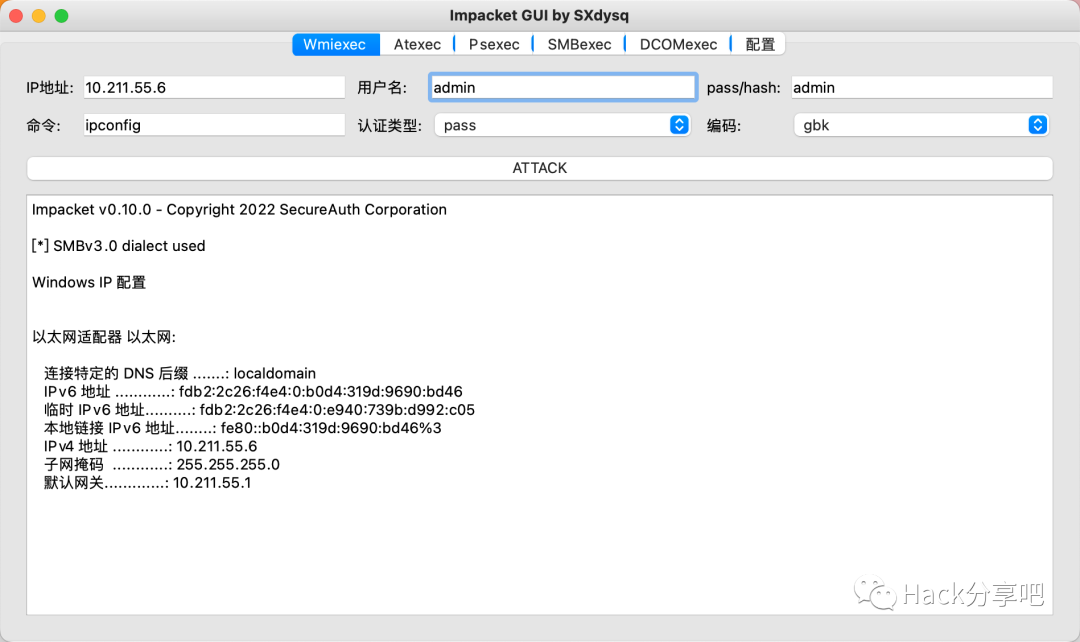Screen dimensions: 1080x642
Task: Switch to the Atexec tab
Action: tap(417, 44)
